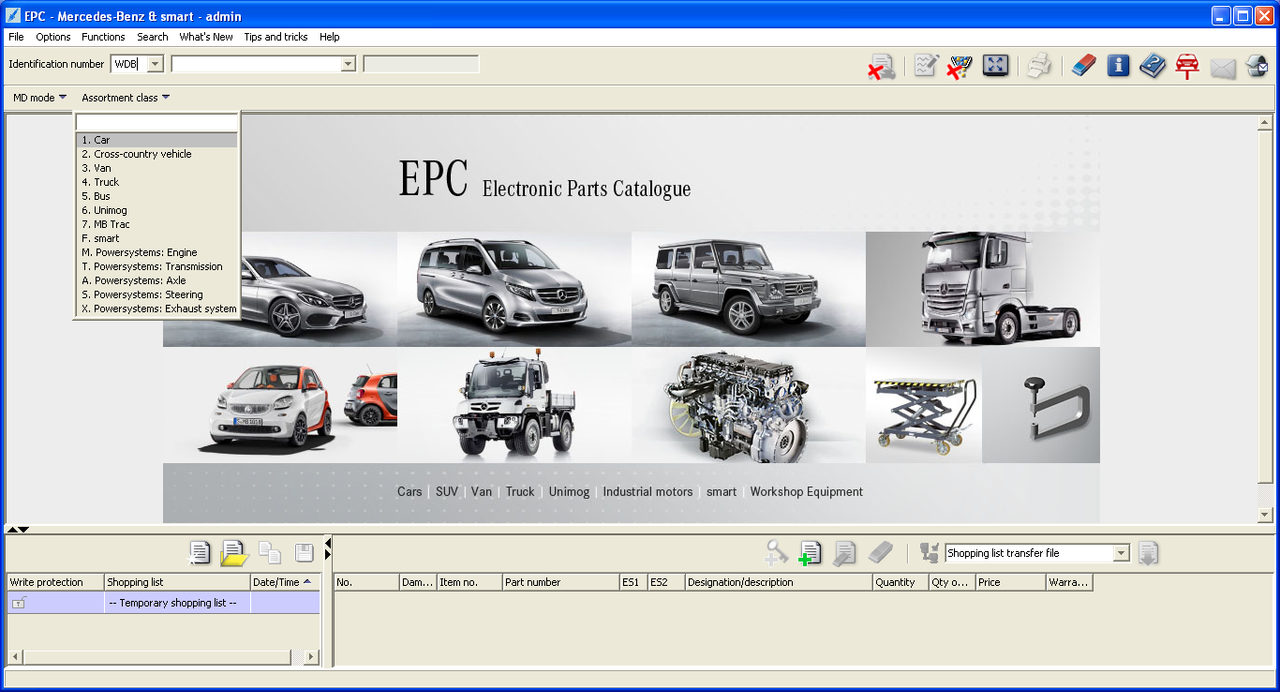
Task: Choose '4. Truck' assortment class
Action: coord(157,182)
